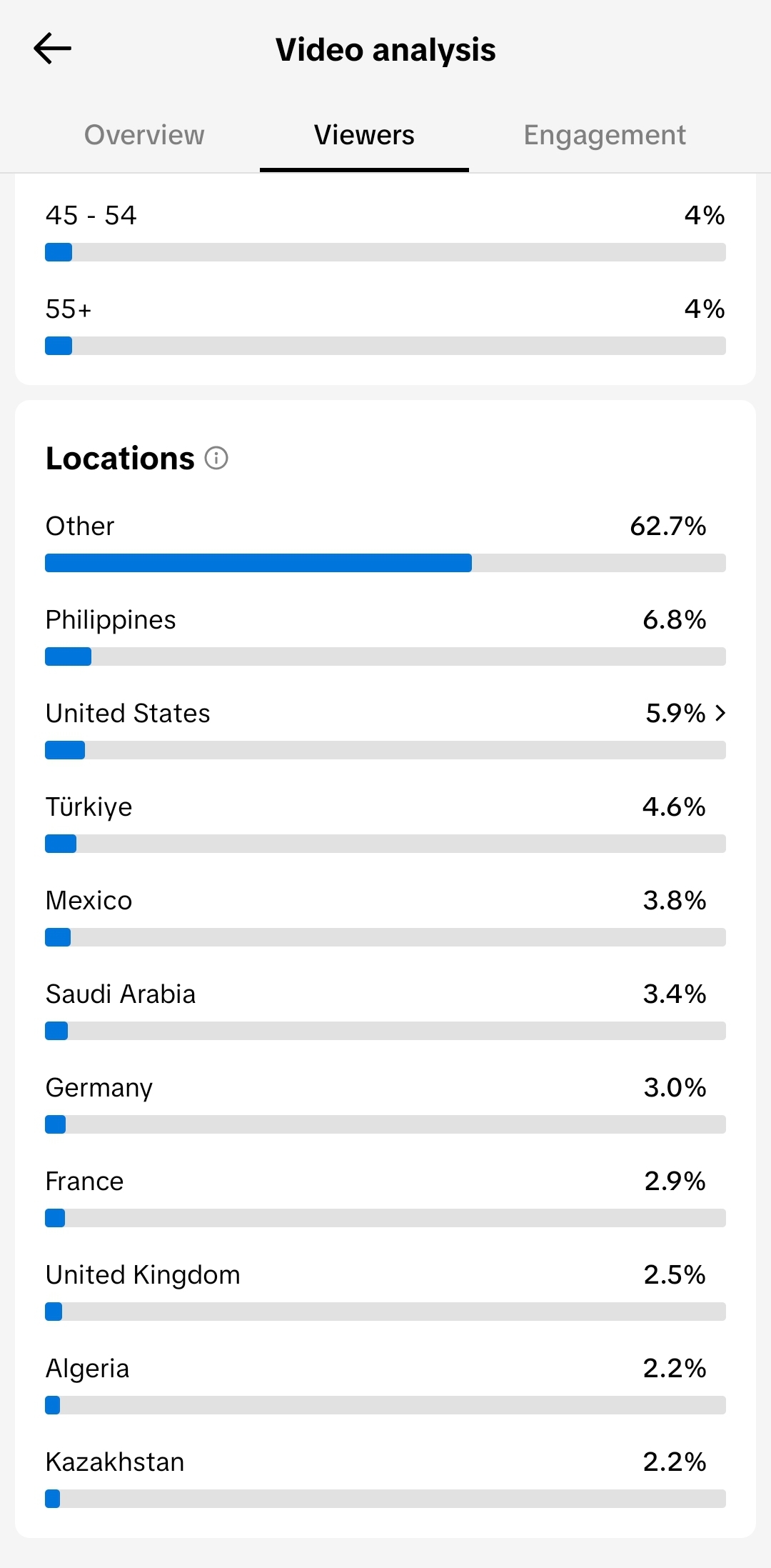Image resolution: width=771 pixels, height=1568 pixels.
Task: Switch to the Engagement tab
Action: tap(605, 135)
